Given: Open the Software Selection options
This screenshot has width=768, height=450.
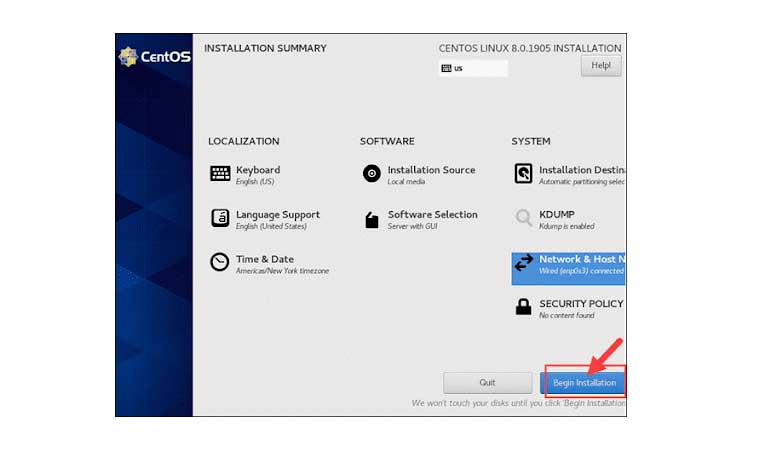Looking at the screenshot, I should click(420, 219).
